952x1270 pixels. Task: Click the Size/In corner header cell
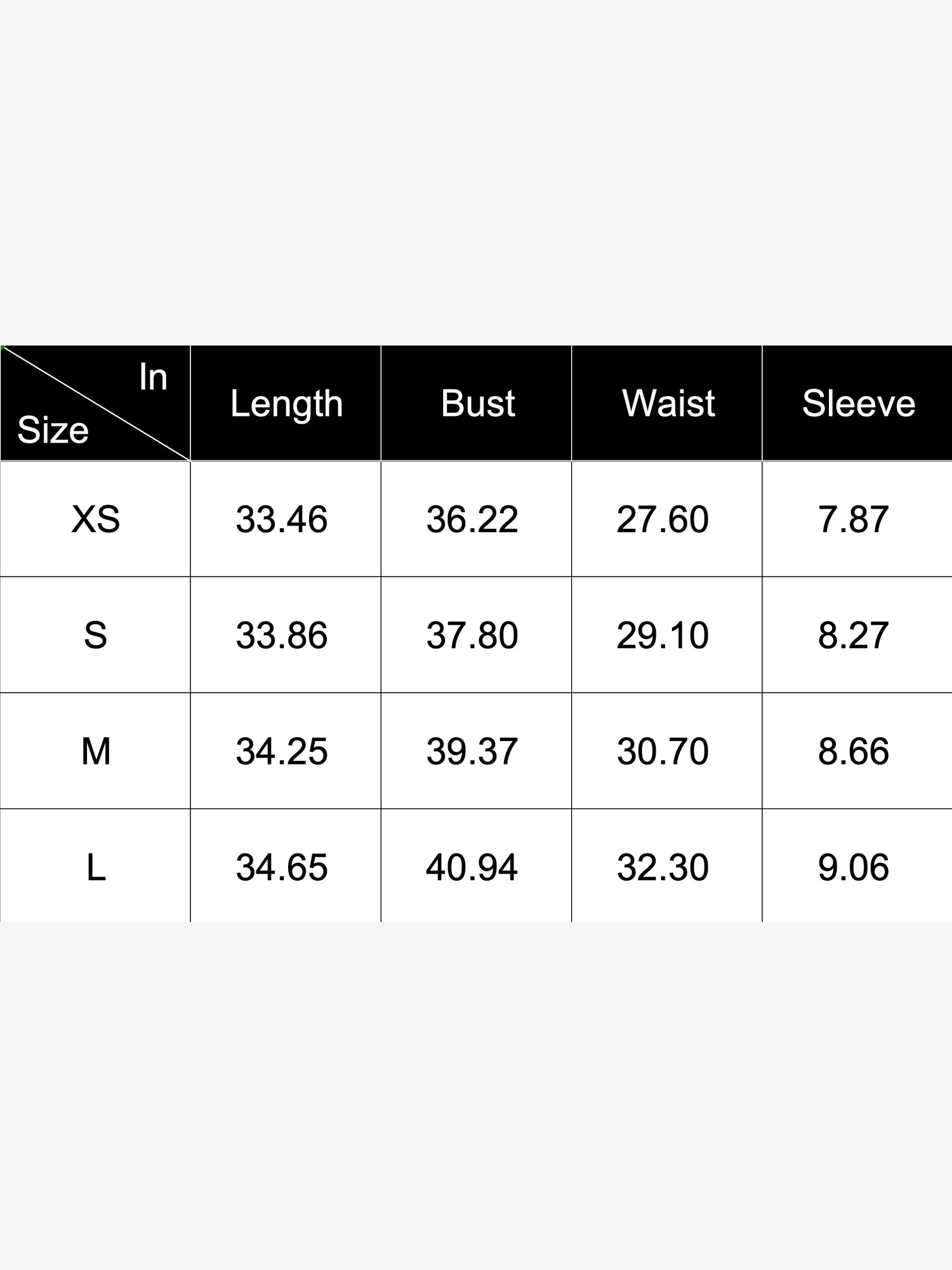pos(95,403)
